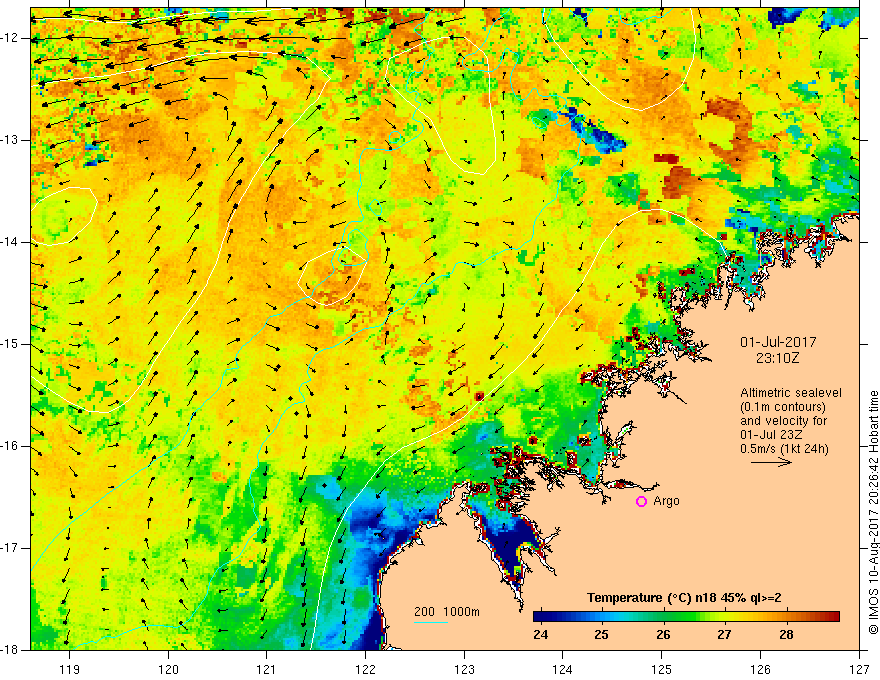Click the 122 longitude axis label
This screenshot has height=680, width=880.
(x=365, y=670)
